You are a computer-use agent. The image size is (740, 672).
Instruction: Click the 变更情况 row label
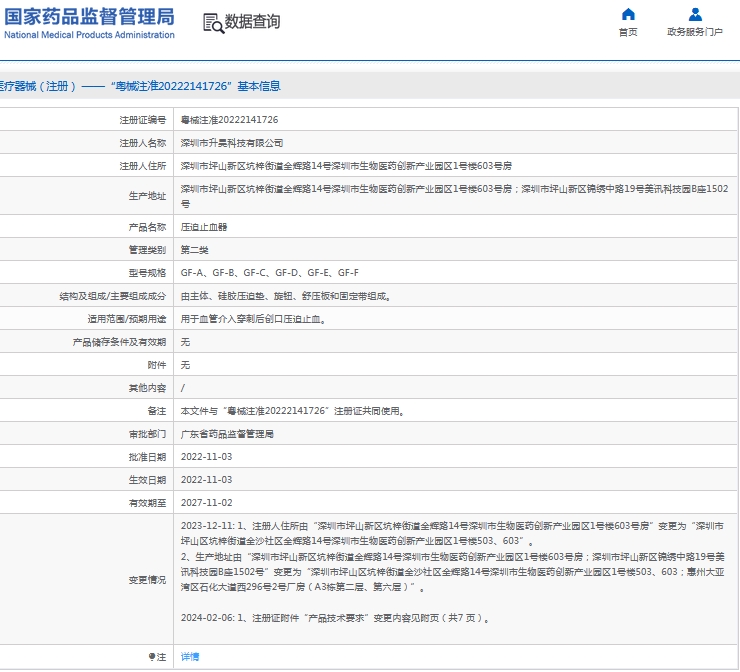click(x=147, y=580)
